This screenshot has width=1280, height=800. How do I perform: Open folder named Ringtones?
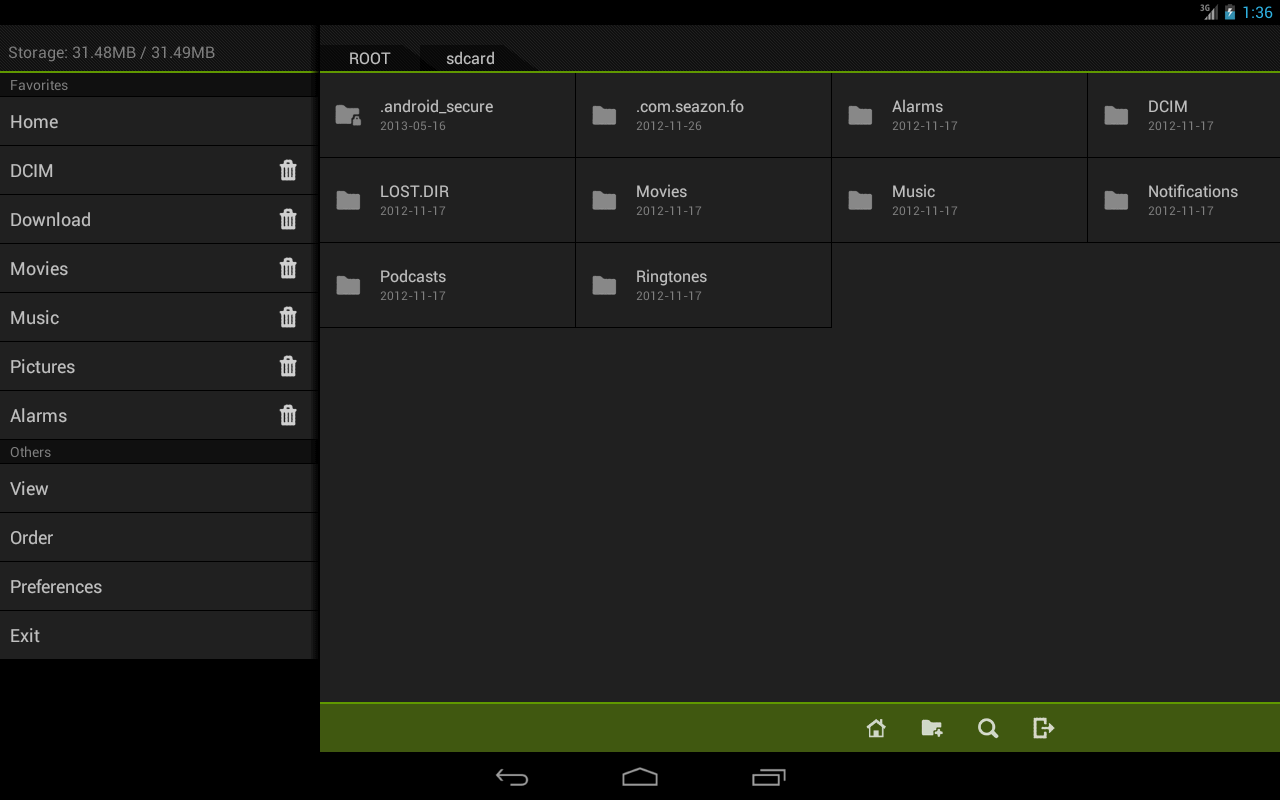pos(671,276)
